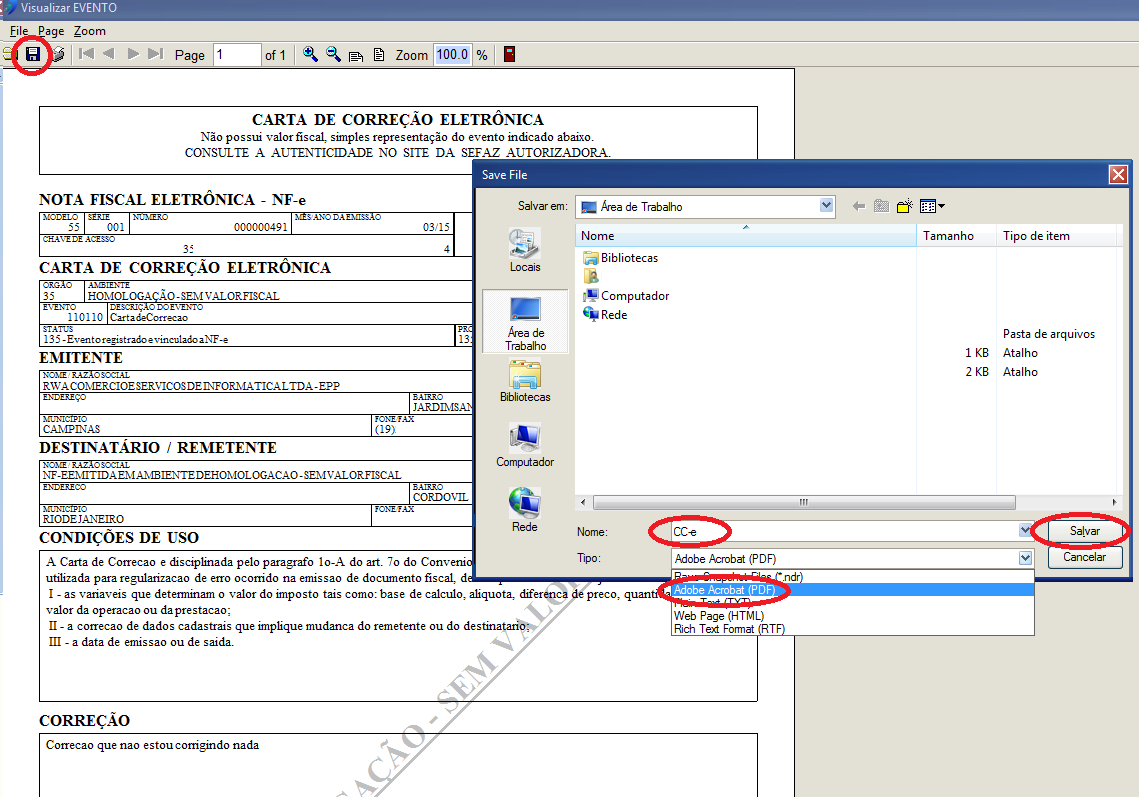Click the page number input field
The image size is (1139, 797).
click(237, 54)
